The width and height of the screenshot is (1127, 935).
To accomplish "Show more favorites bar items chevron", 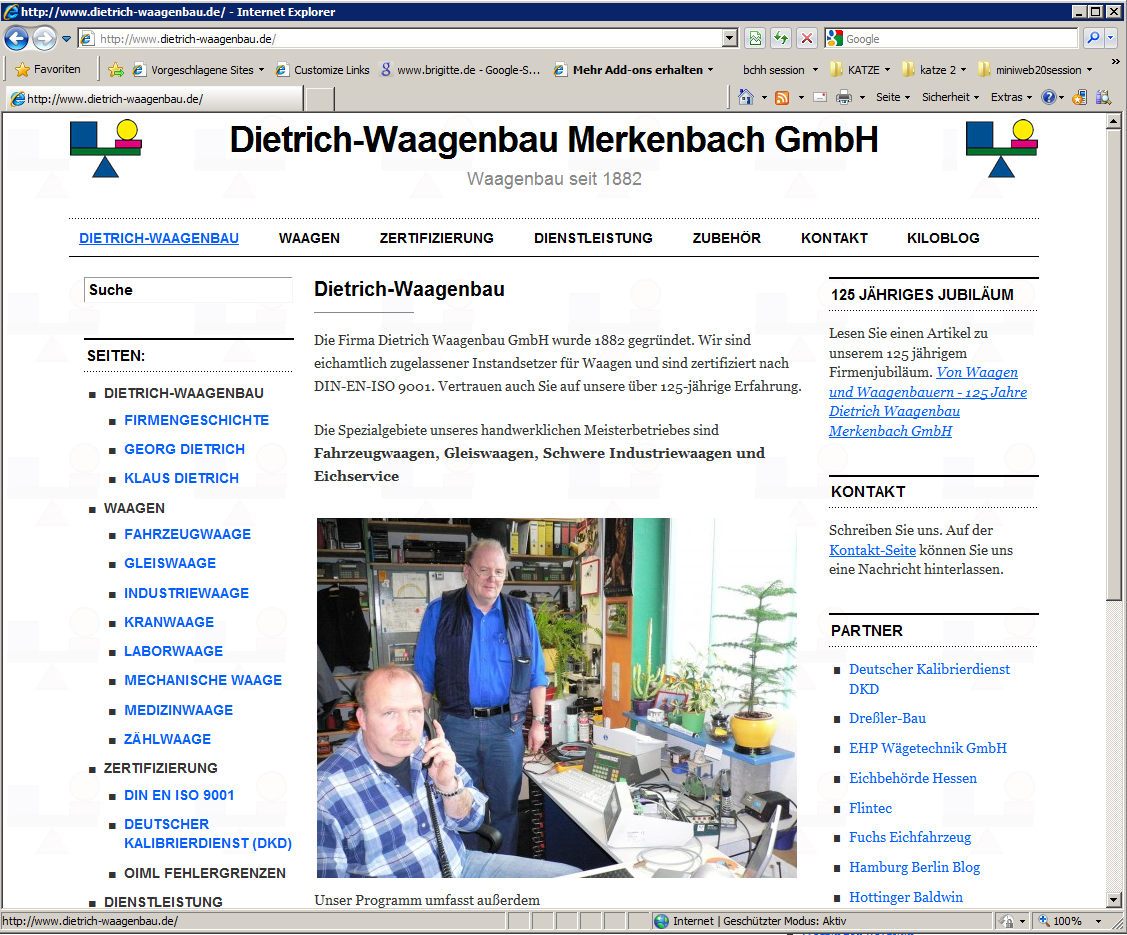I will pyautogui.click(x=1116, y=62).
